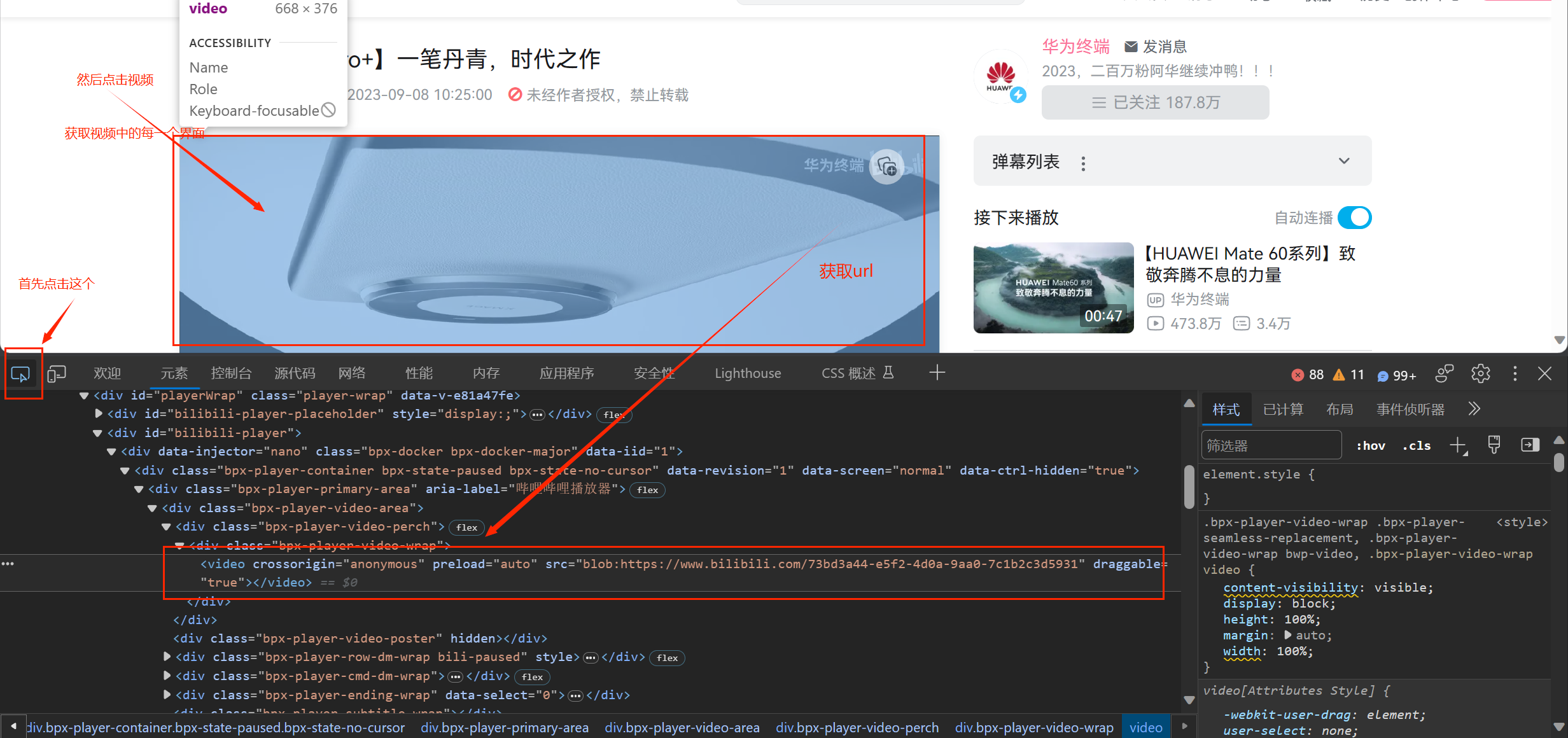Viewport: 1568px width, 738px height.
Task: Switch to the 控制台 tab
Action: pyautogui.click(x=231, y=373)
